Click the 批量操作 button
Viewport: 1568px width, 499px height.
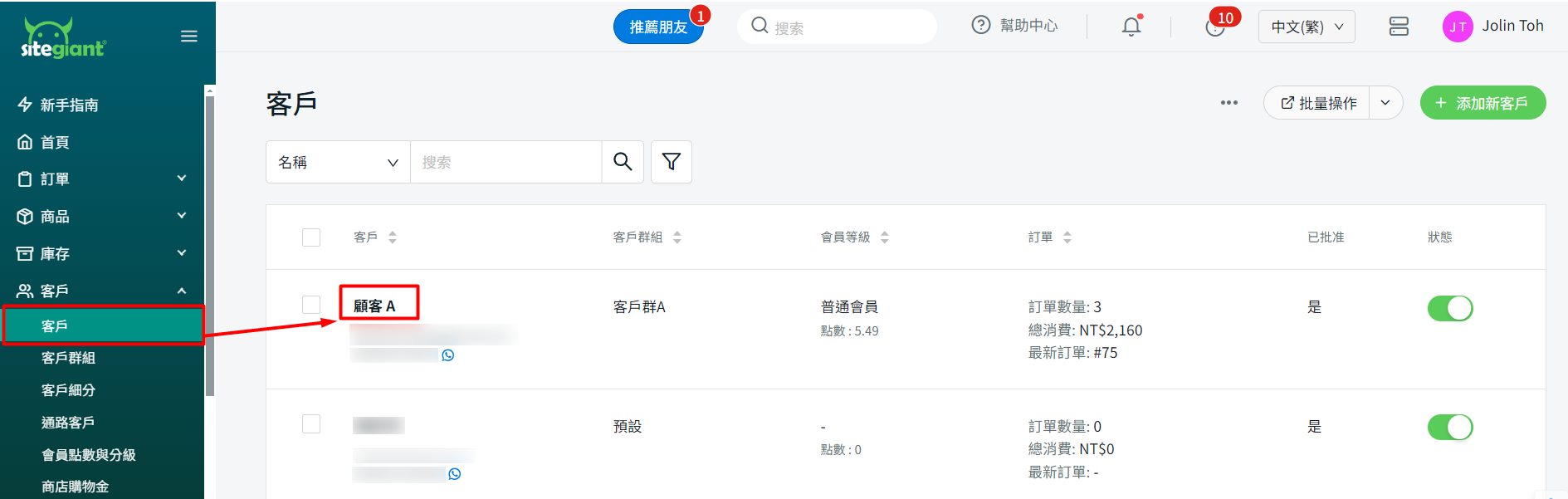1317,103
